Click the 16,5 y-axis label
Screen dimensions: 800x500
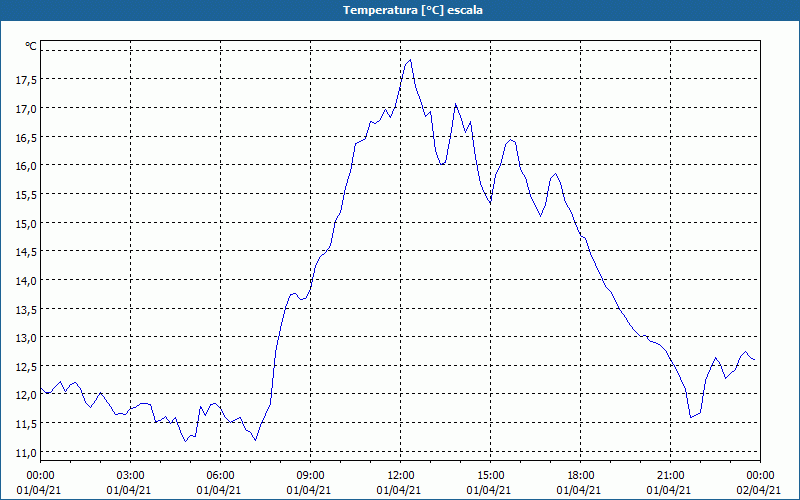tap(26, 138)
